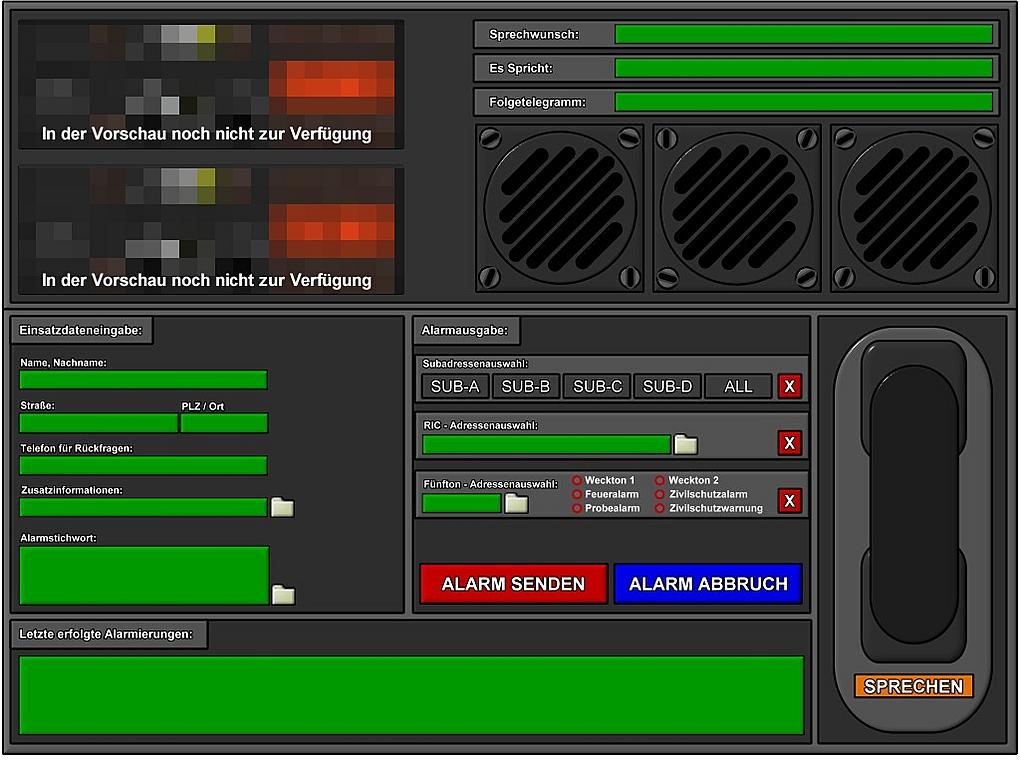Select ALL subaddresses
This screenshot has height=765, width=1020.
[738, 386]
